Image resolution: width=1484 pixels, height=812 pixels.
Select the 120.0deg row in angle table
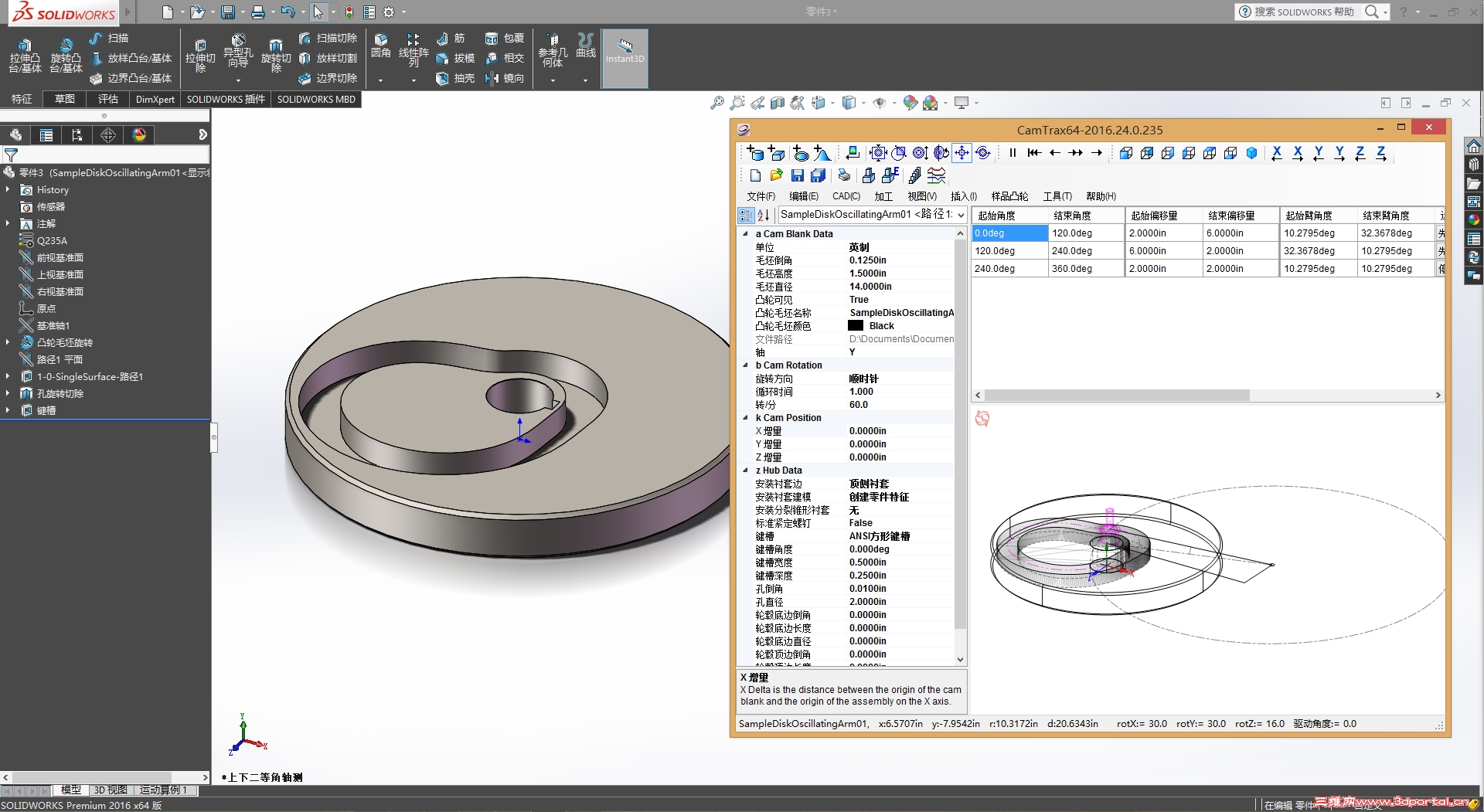click(997, 250)
